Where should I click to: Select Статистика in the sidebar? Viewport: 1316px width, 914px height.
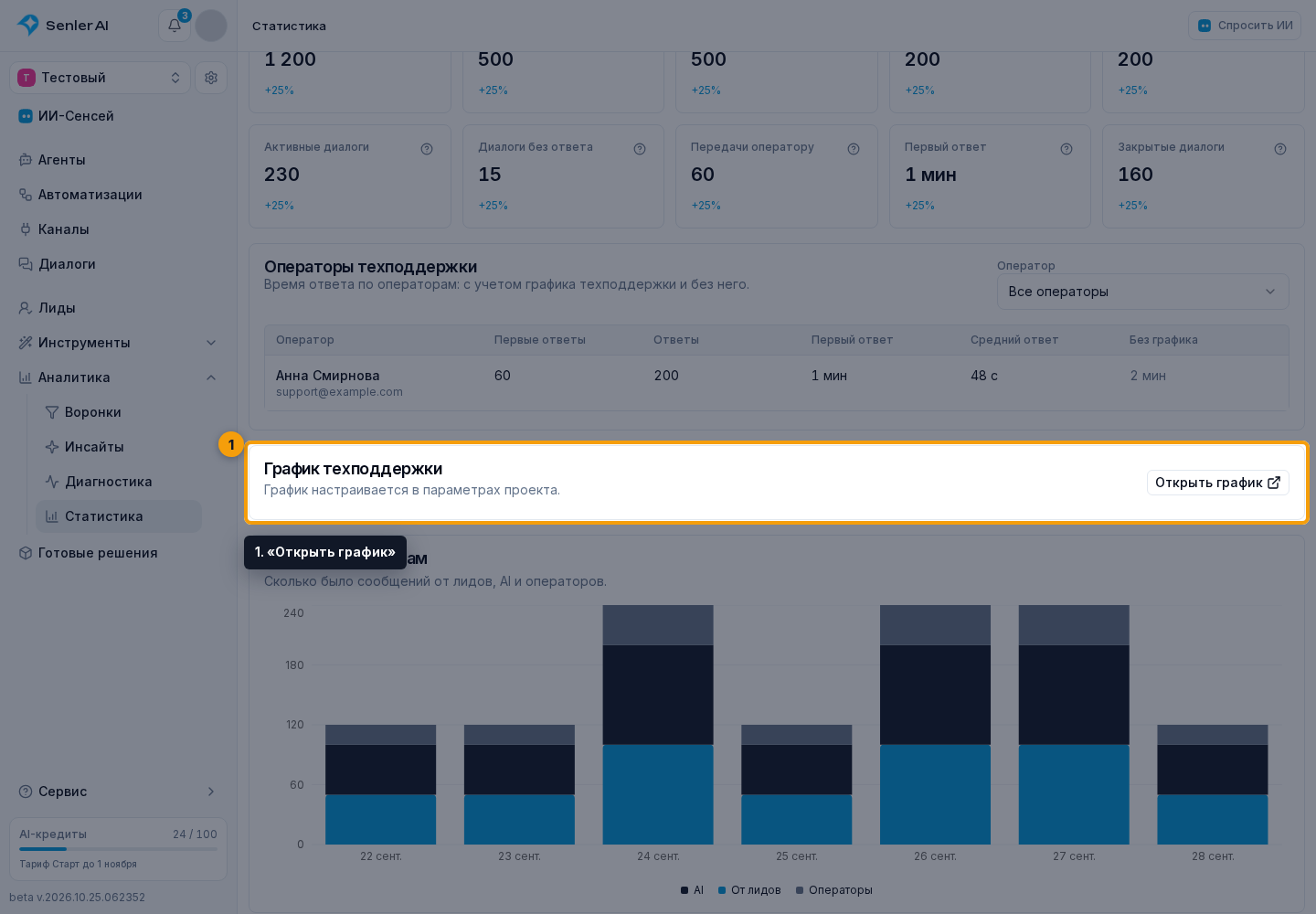[x=119, y=516]
